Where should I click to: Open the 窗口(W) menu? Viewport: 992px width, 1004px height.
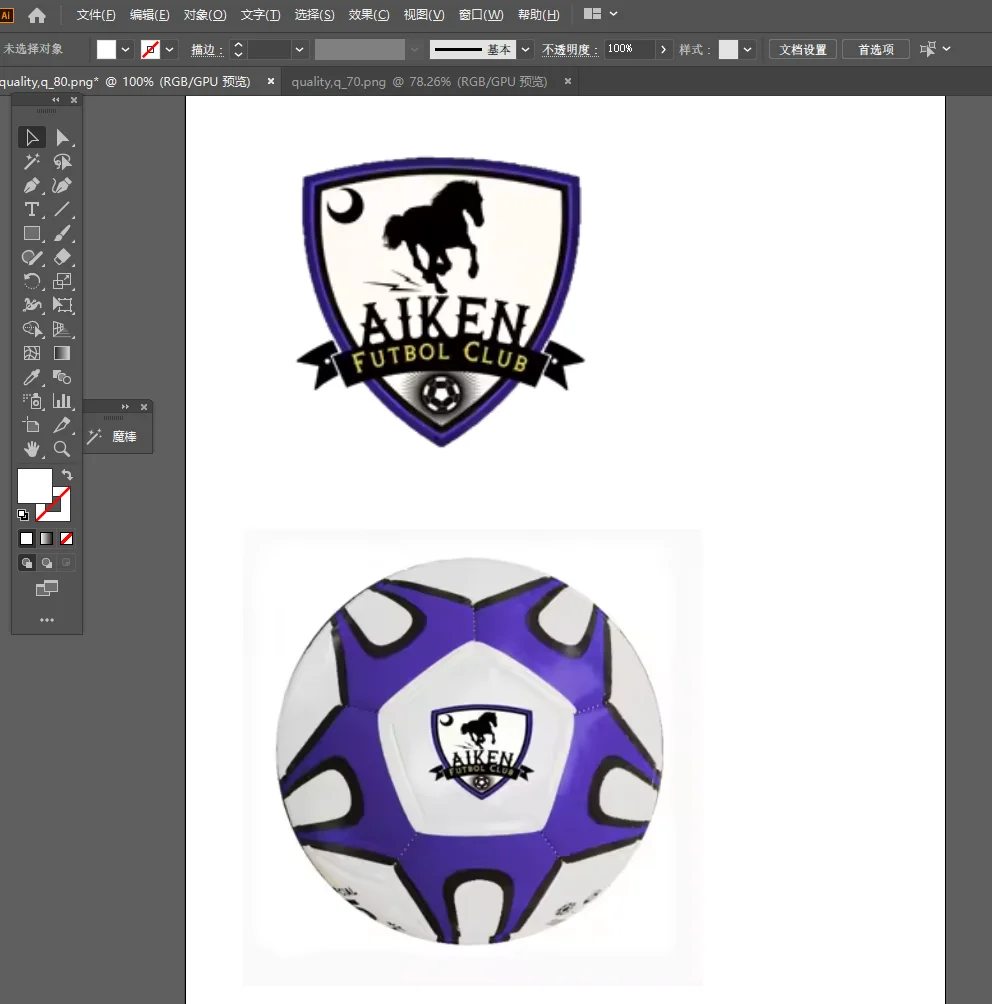tap(481, 15)
